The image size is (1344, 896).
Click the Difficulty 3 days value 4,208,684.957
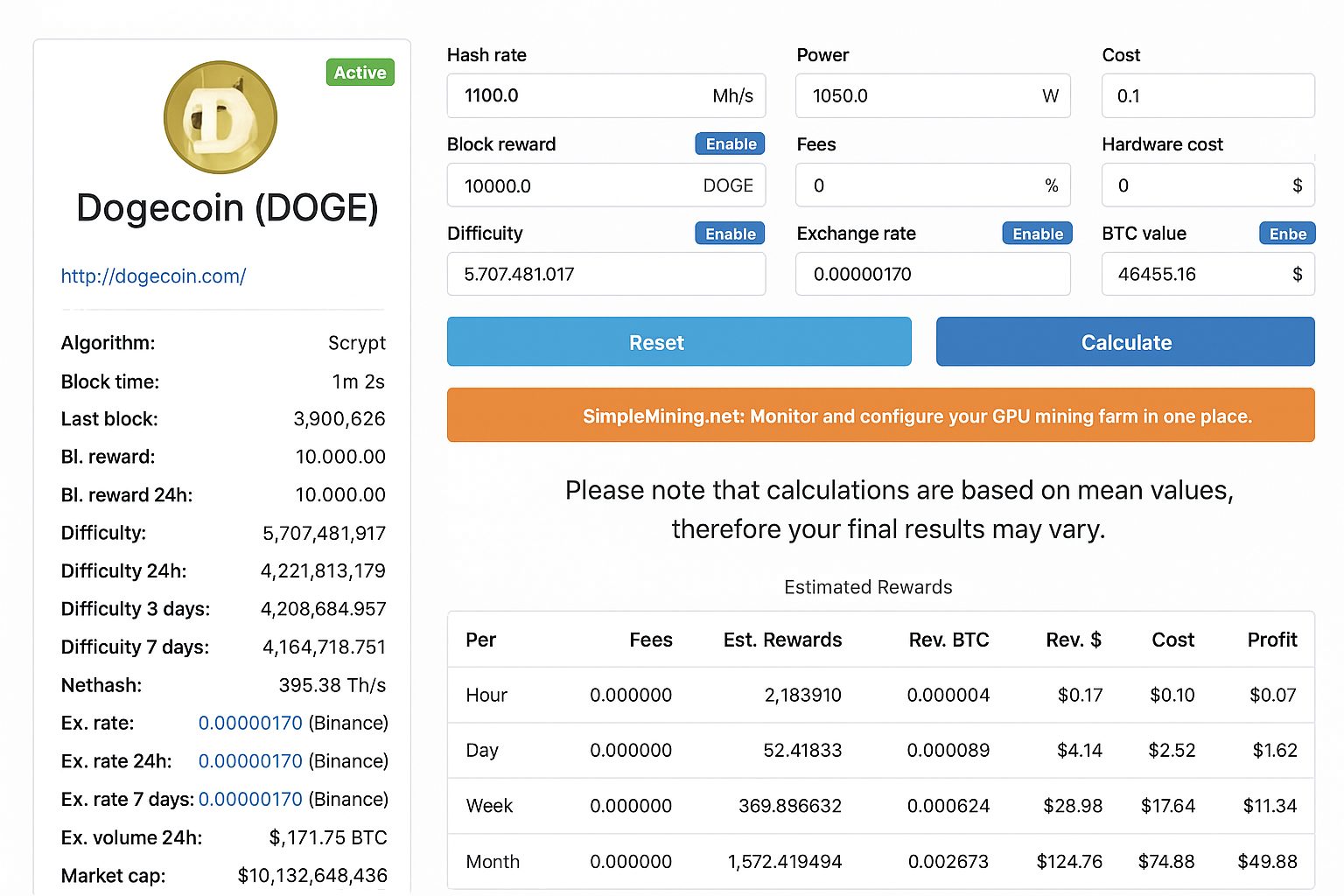(323, 609)
